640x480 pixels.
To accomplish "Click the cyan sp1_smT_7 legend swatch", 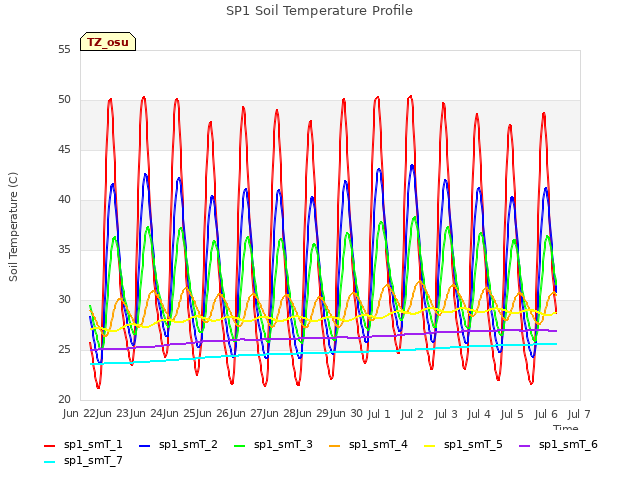I will pos(49,462).
